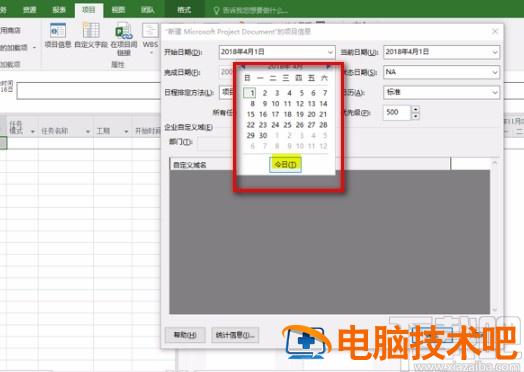Select April 21 in the calendar
The image size is (524, 372).
323,114
